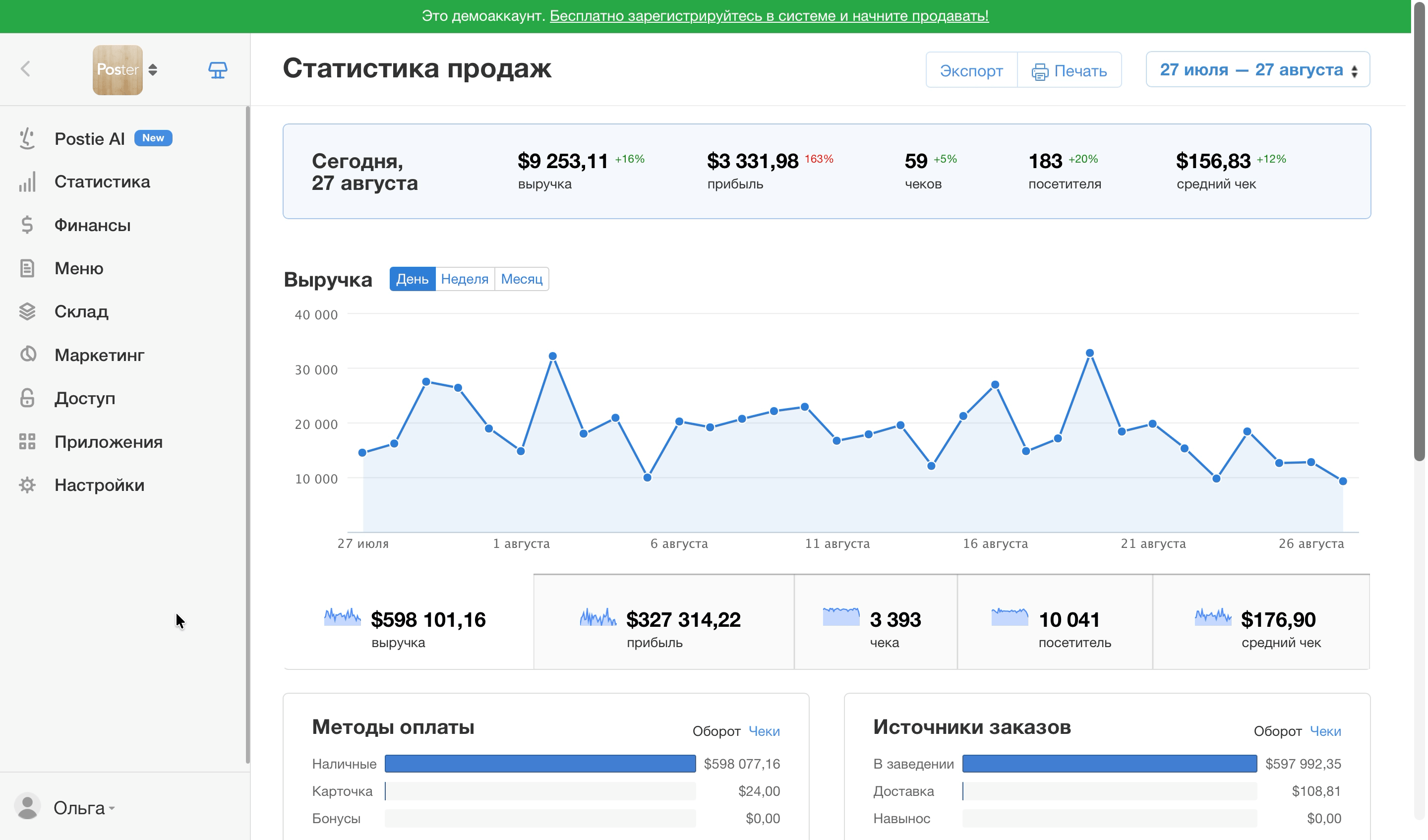The image size is (1428, 840).
Task: Click the printer icon in Печать
Action: pyautogui.click(x=1040, y=71)
